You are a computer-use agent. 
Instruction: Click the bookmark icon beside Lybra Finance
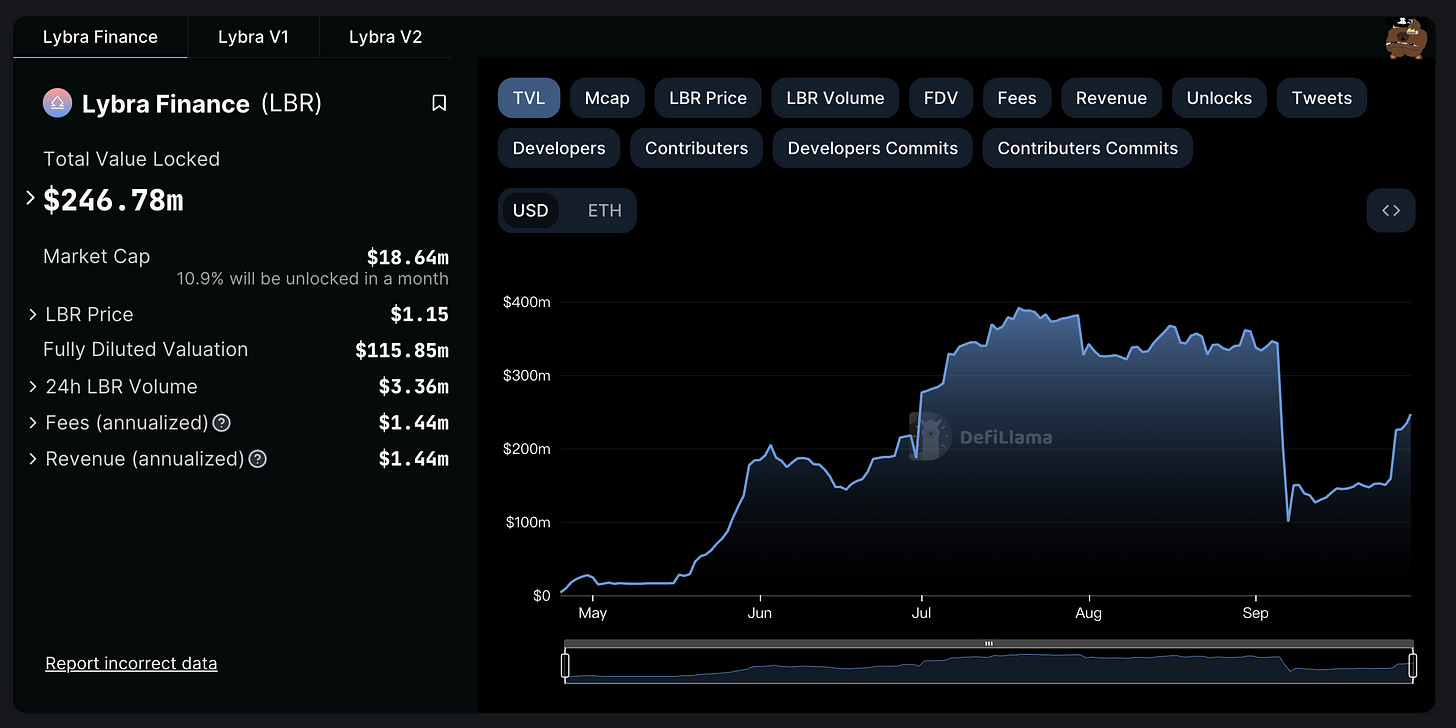[x=439, y=103]
